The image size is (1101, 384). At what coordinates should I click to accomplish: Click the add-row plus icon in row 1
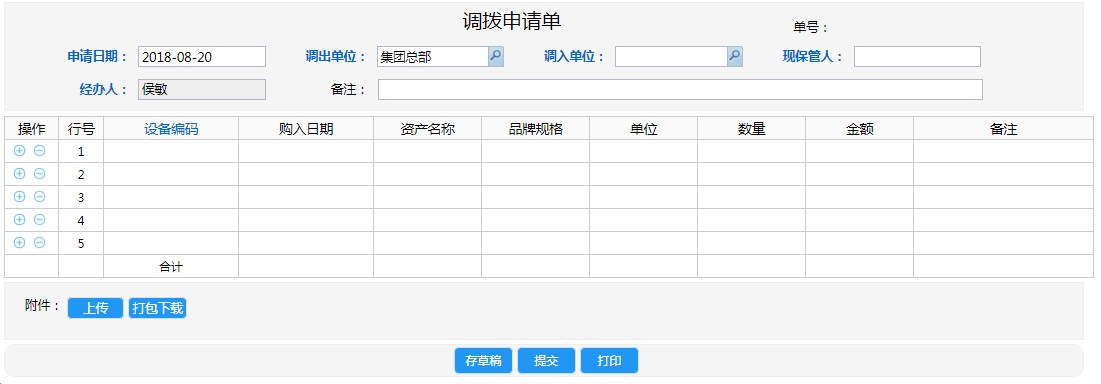click(x=20, y=151)
